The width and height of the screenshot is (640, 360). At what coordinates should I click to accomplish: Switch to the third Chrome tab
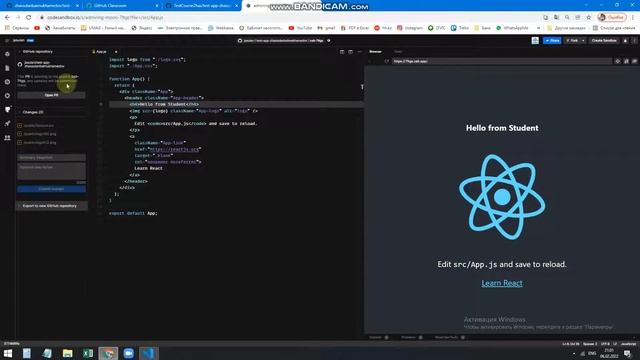point(202,6)
